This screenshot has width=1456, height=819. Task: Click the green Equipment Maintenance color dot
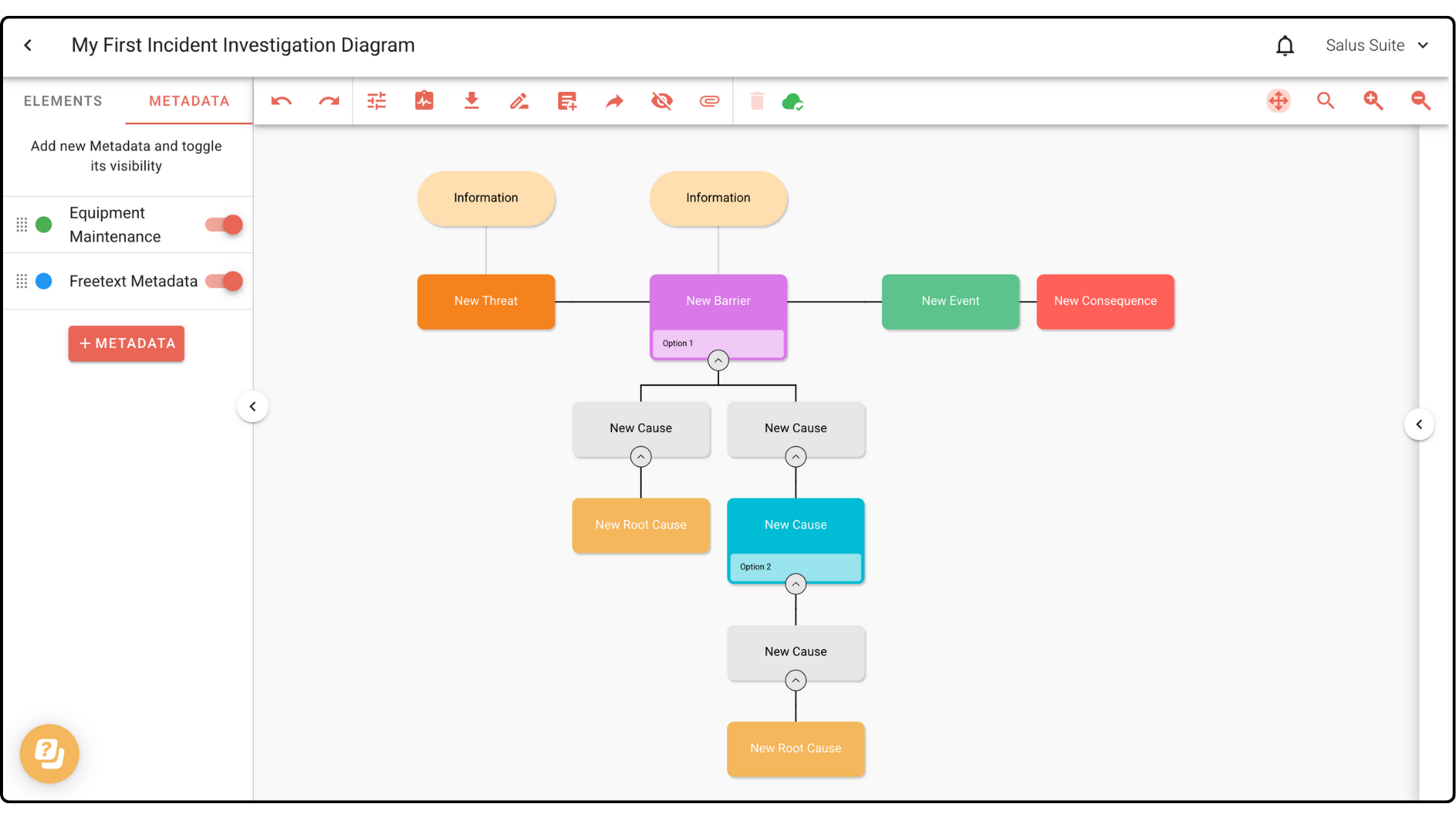(x=44, y=224)
